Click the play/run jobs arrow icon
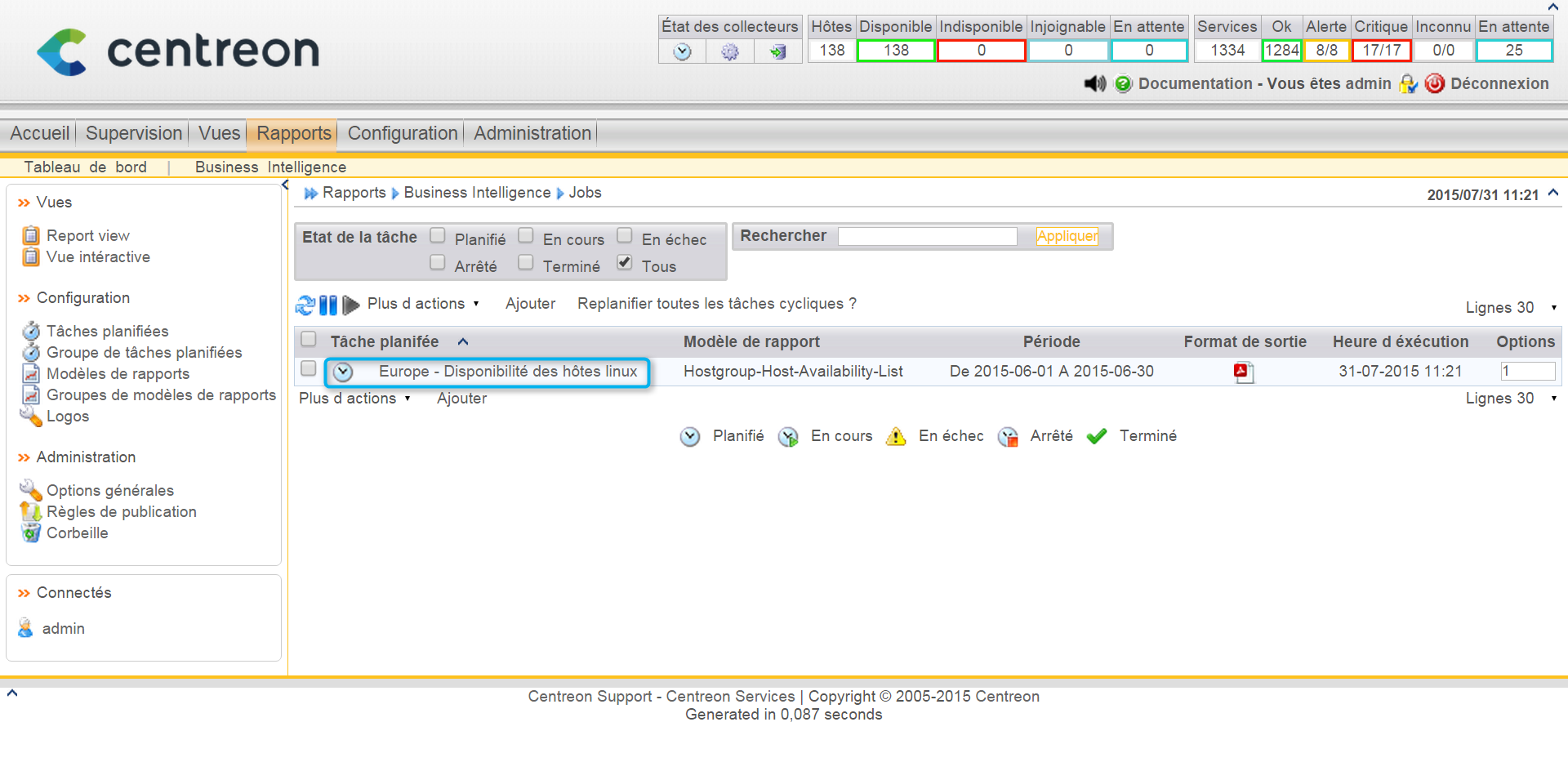1568x780 pixels. pyautogui.click(x=350, y=305)
